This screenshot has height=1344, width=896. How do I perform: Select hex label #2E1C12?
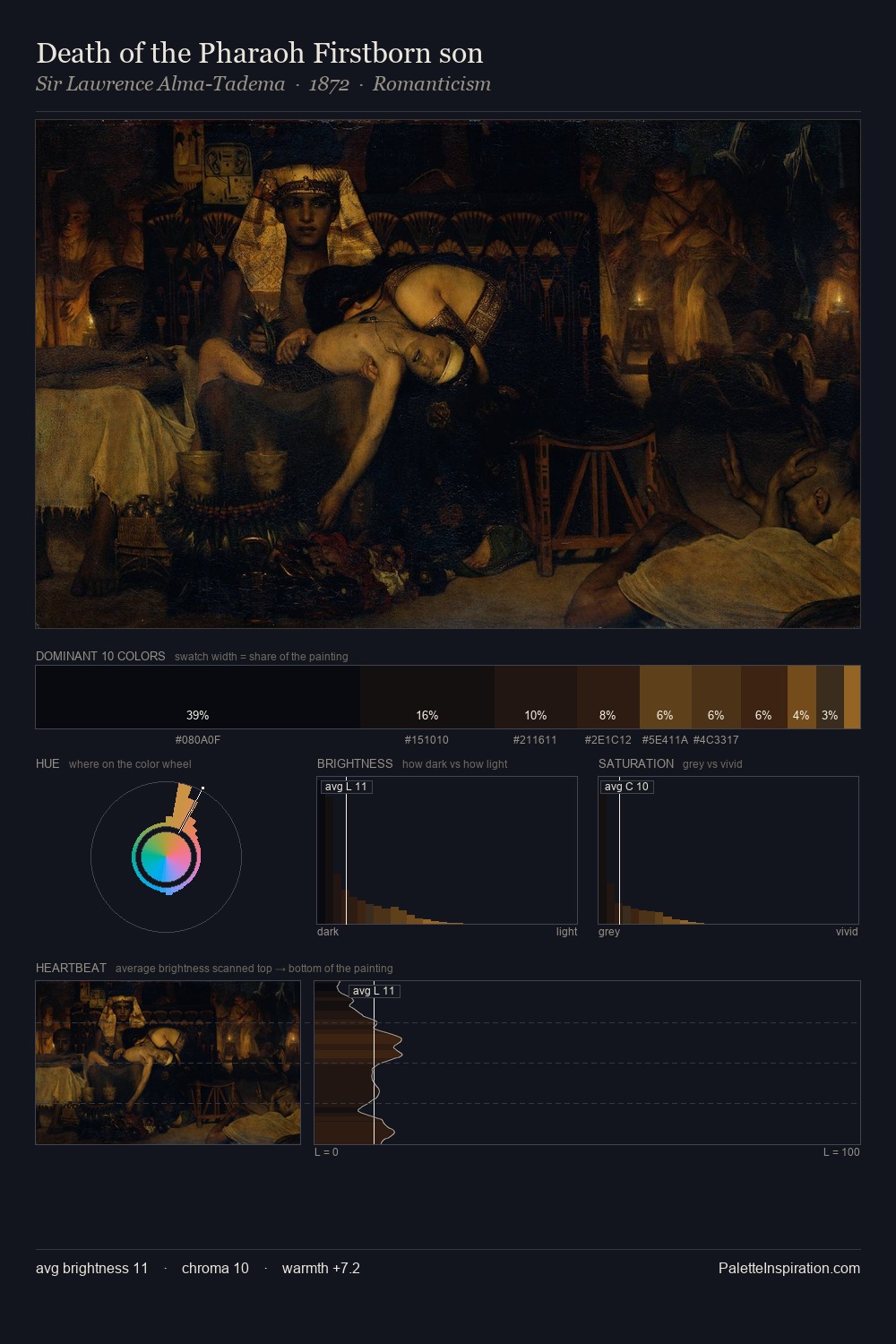pos(608,740)
